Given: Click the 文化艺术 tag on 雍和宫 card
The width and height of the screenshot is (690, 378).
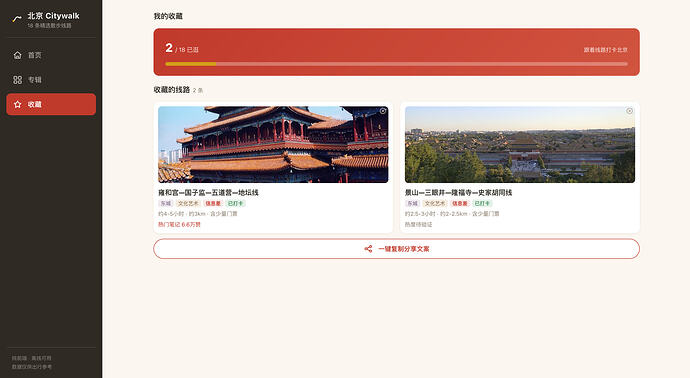Looking at the screenshot, I should pos(188,203).
